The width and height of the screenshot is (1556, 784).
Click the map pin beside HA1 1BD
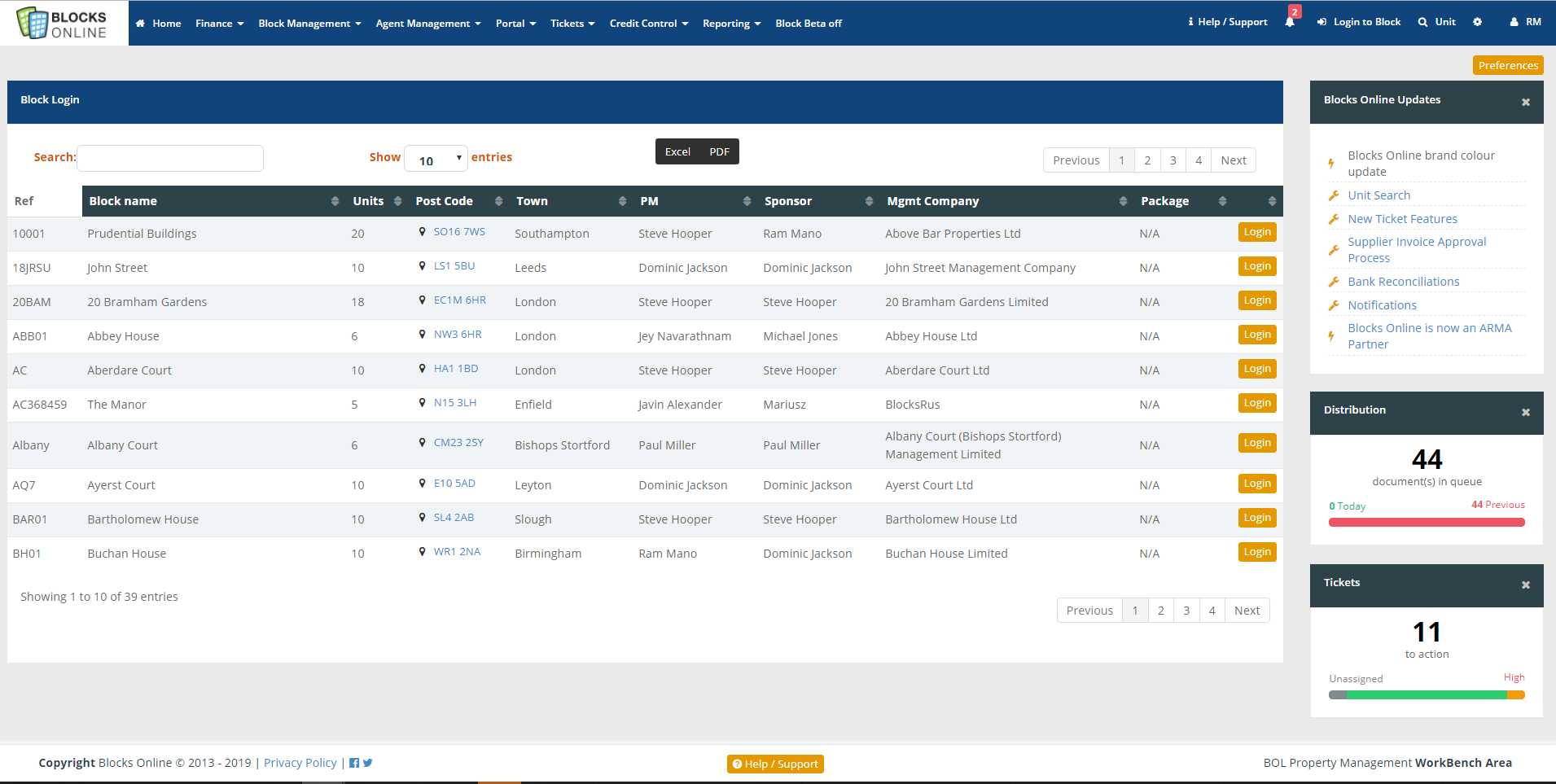tap(422, 369)
